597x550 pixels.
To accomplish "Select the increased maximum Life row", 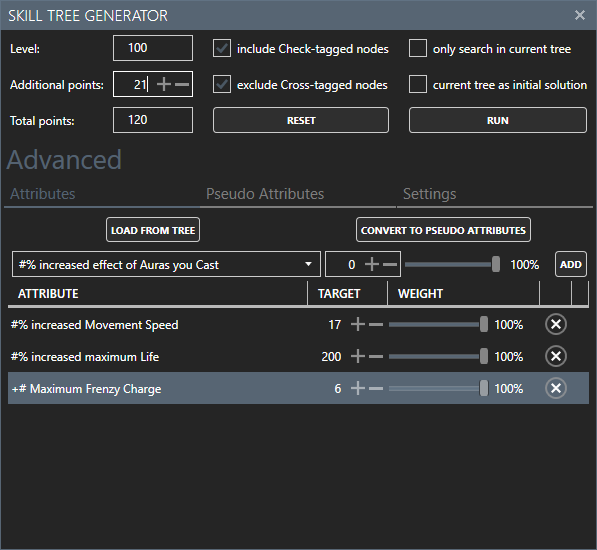I will point(298,357).
